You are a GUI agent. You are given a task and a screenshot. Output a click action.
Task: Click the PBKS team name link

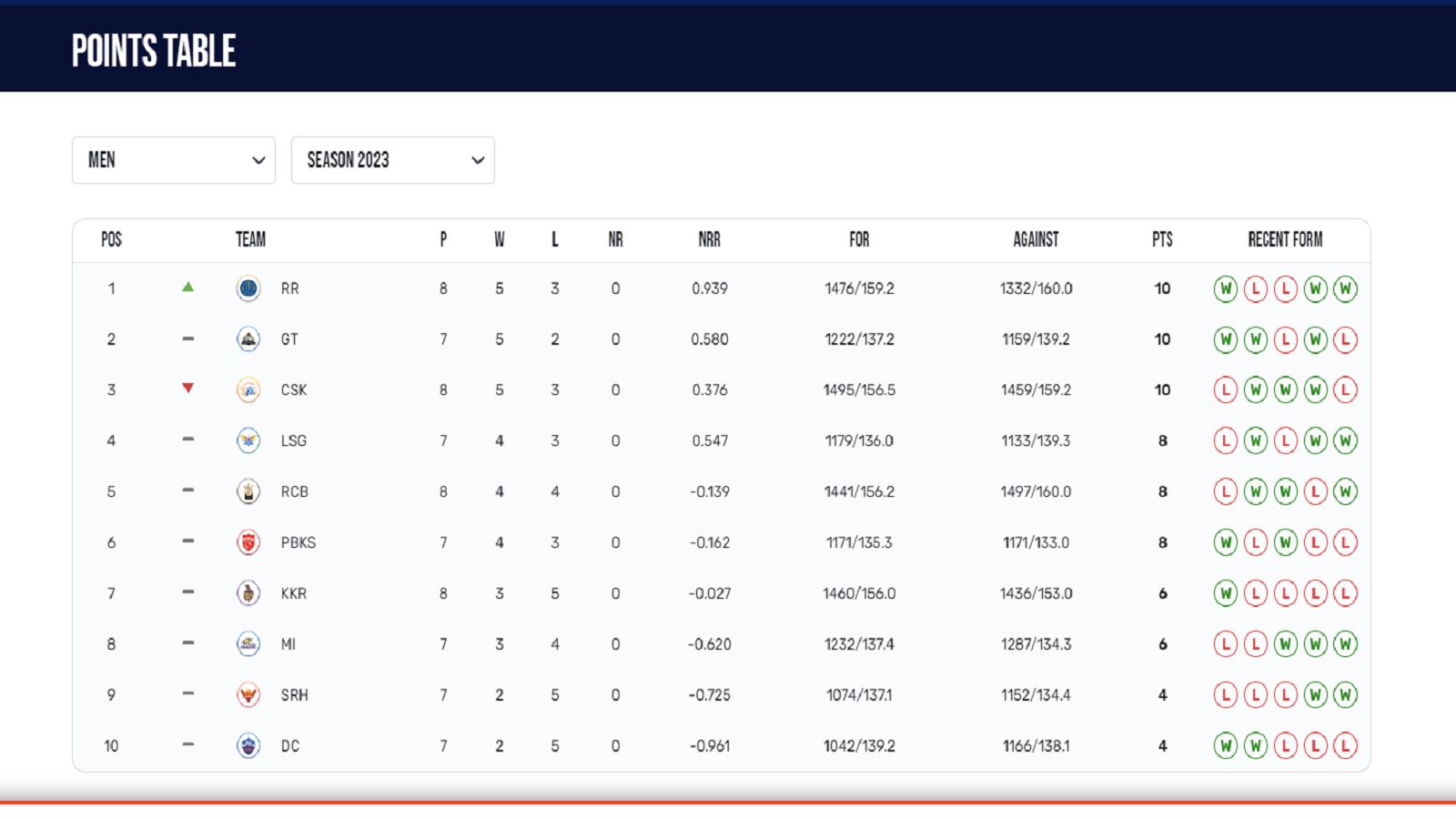point(298,542)
